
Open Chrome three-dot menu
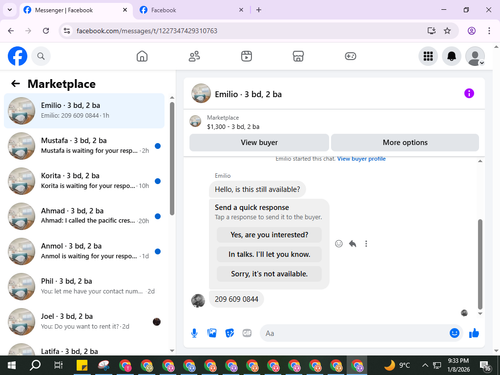489,31
